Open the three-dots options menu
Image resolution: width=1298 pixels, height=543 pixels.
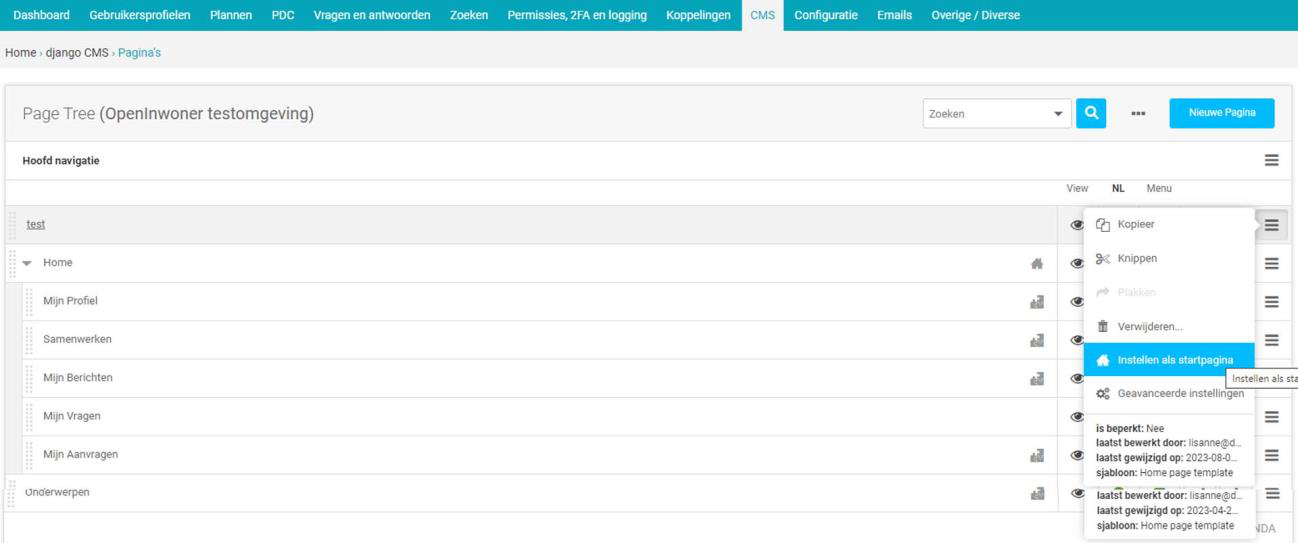1138,114
